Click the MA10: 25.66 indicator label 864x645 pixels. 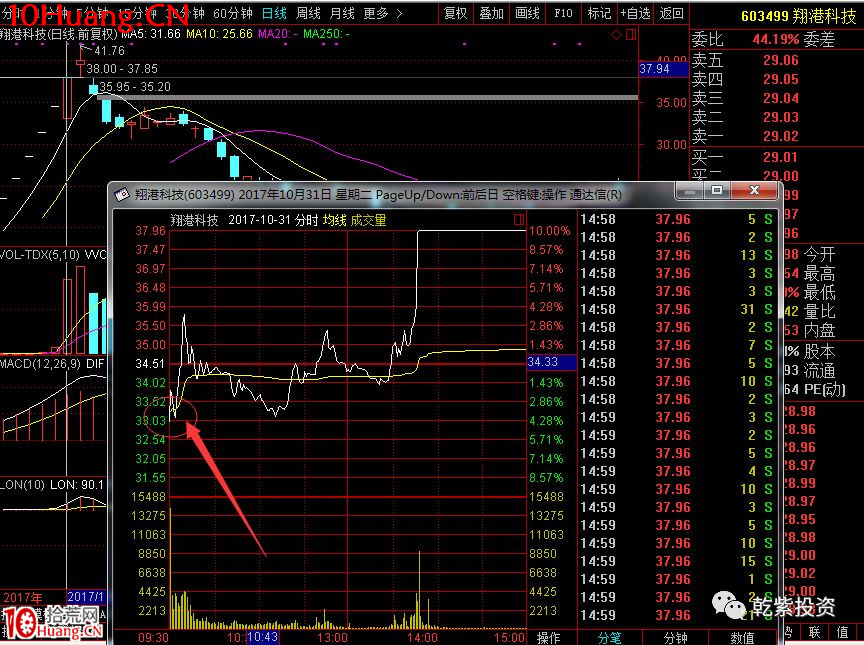coord(219,34)
